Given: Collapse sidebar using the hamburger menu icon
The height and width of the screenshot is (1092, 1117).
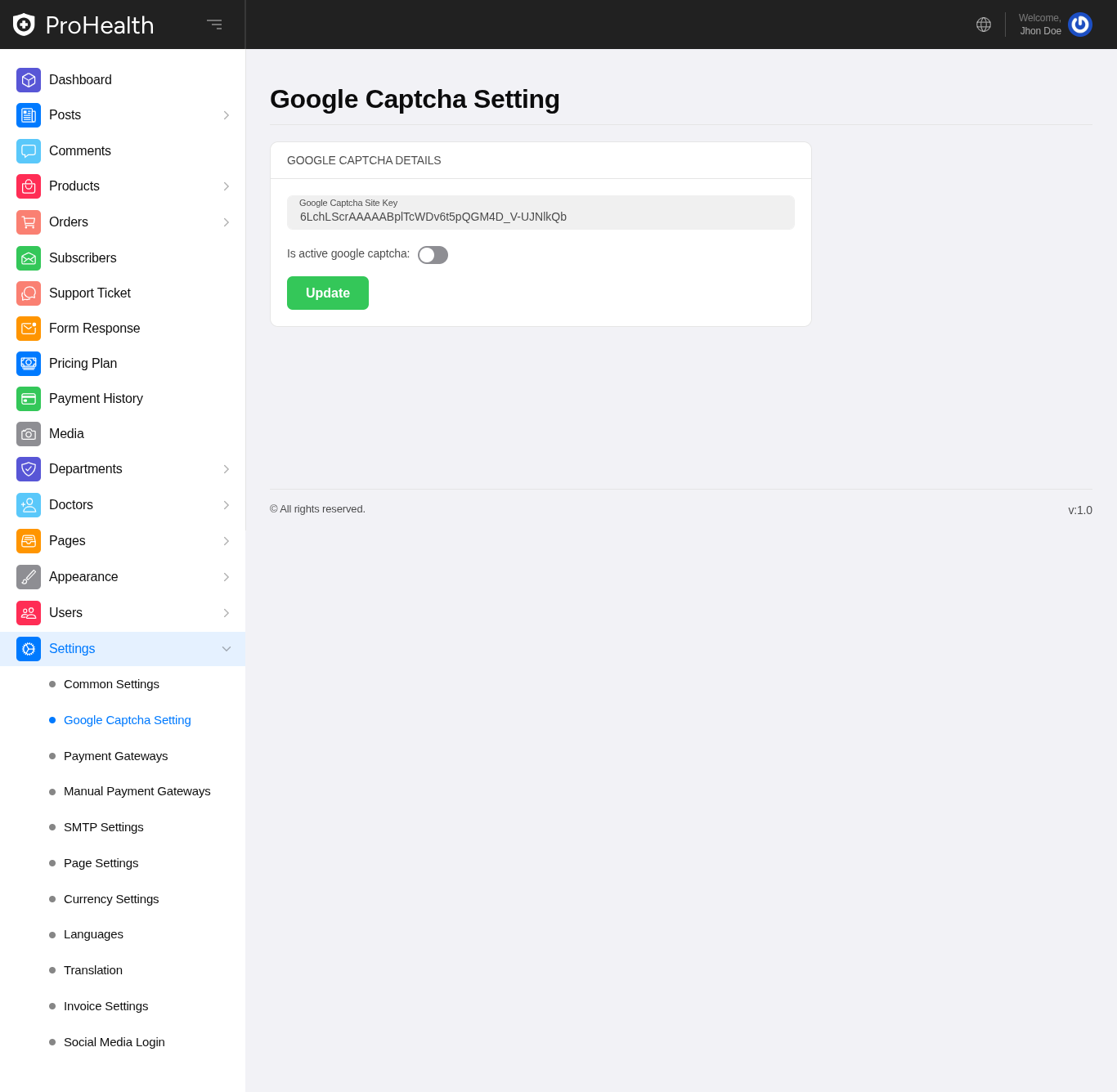Looking at the screenshot, I should pos(214,25).
